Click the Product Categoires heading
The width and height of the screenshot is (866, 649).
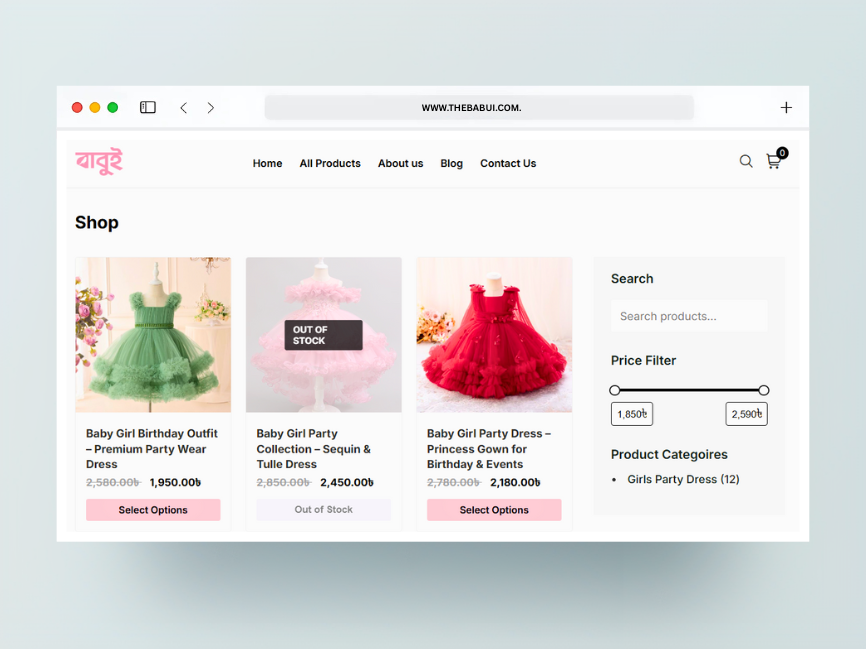(669, 454)
